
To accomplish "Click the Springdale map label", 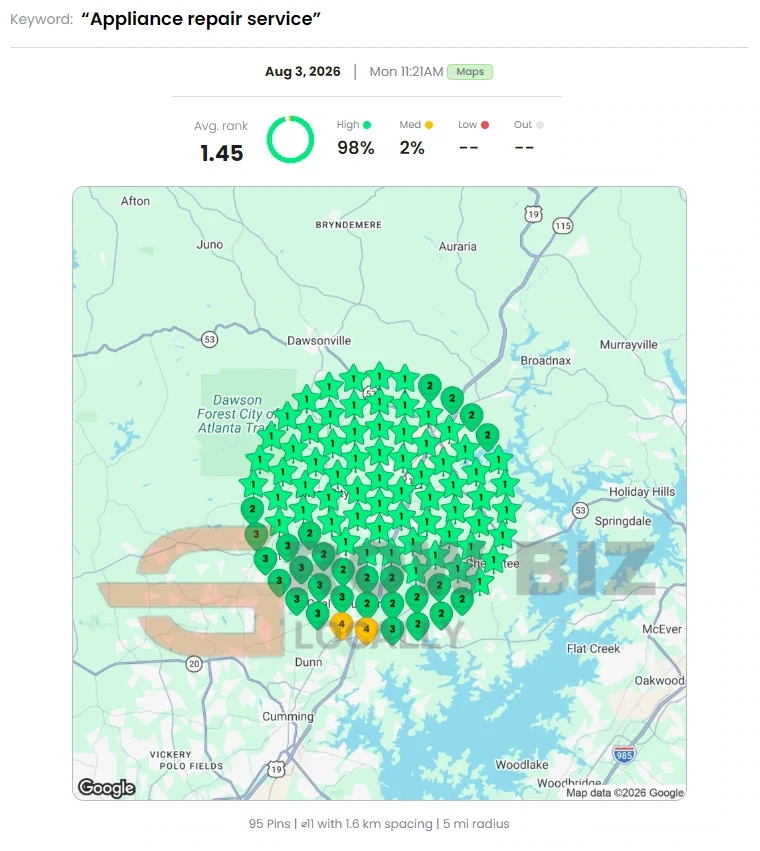I will point(623,521).
